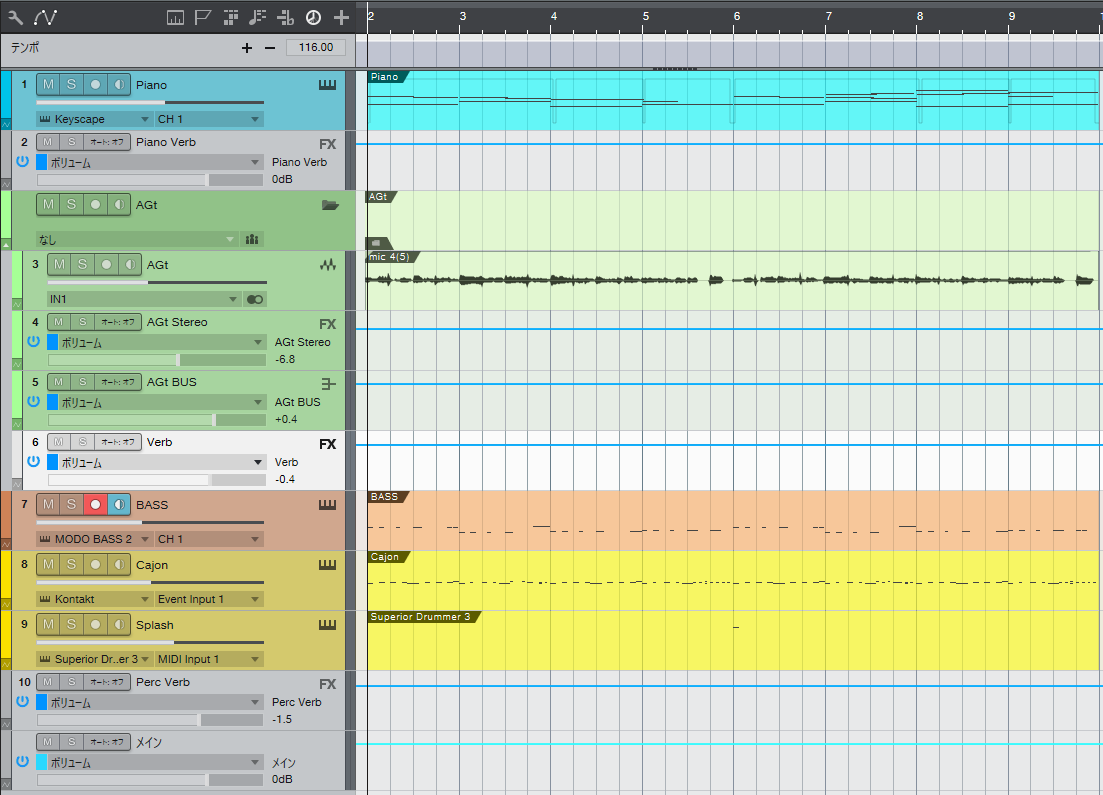Select the Superior Drummer 3 clip
Image resolution: width=1103 pixels, height=795 pixels.
pos(732,640)
